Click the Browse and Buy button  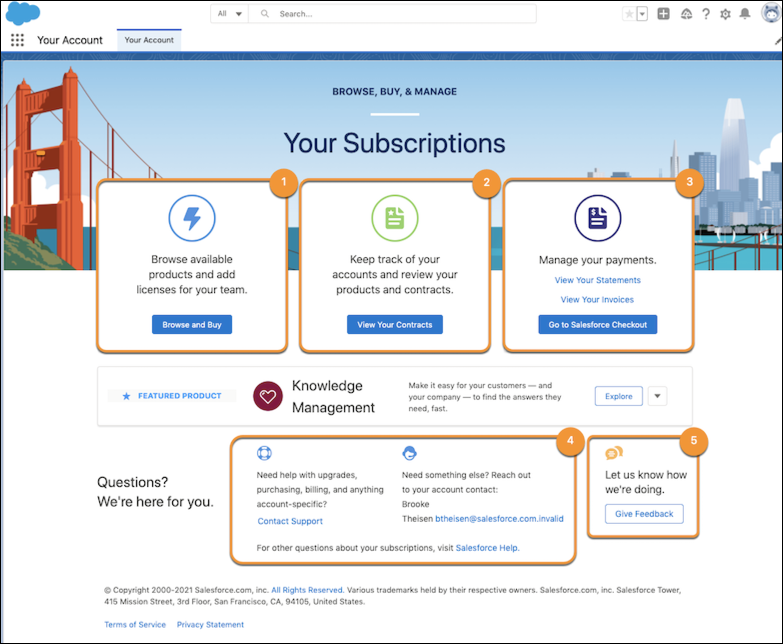192,324
